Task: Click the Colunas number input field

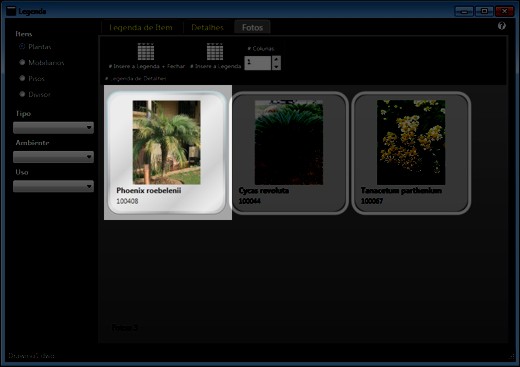Action: [x=258, y=63]
